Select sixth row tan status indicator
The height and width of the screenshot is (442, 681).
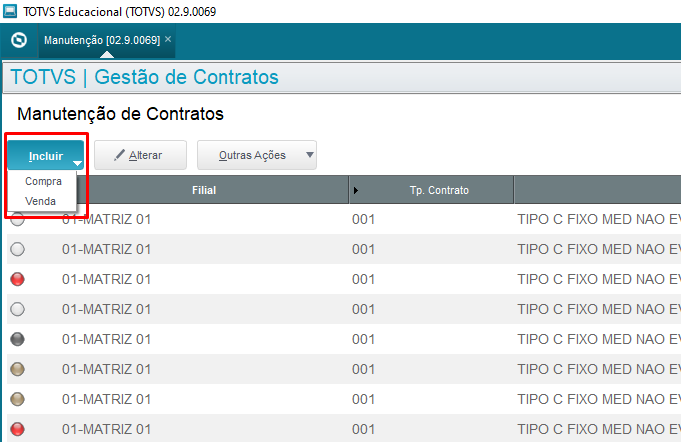pos(17,369)
